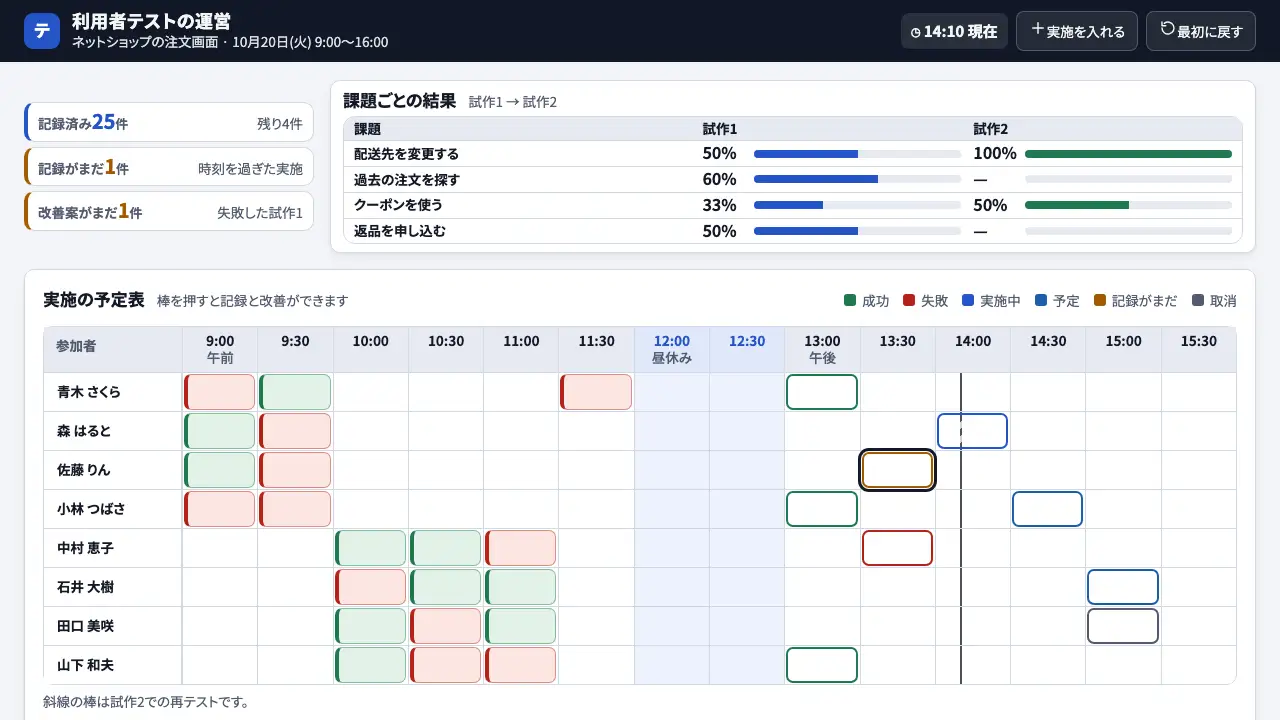
Task: Click the 最初に戻す reset button
Action: [1201, 31]
